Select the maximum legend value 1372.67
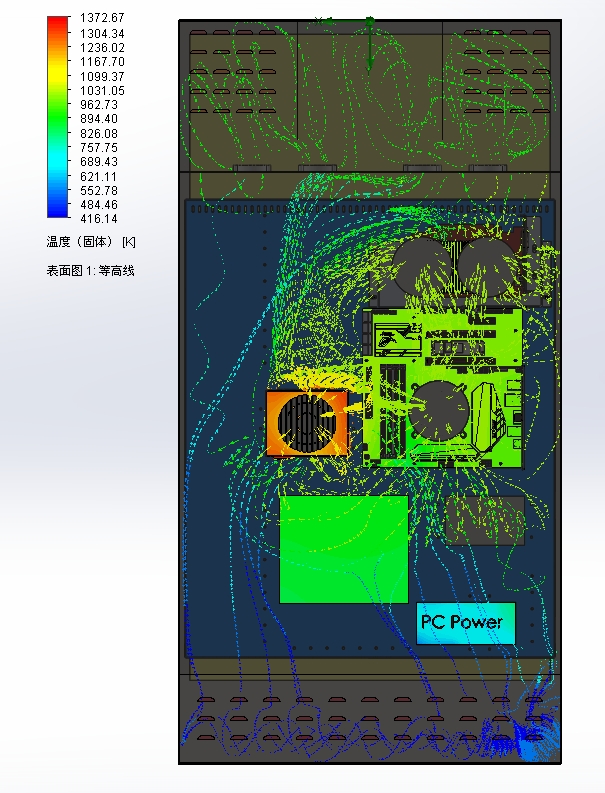 (x=102, y=18)
